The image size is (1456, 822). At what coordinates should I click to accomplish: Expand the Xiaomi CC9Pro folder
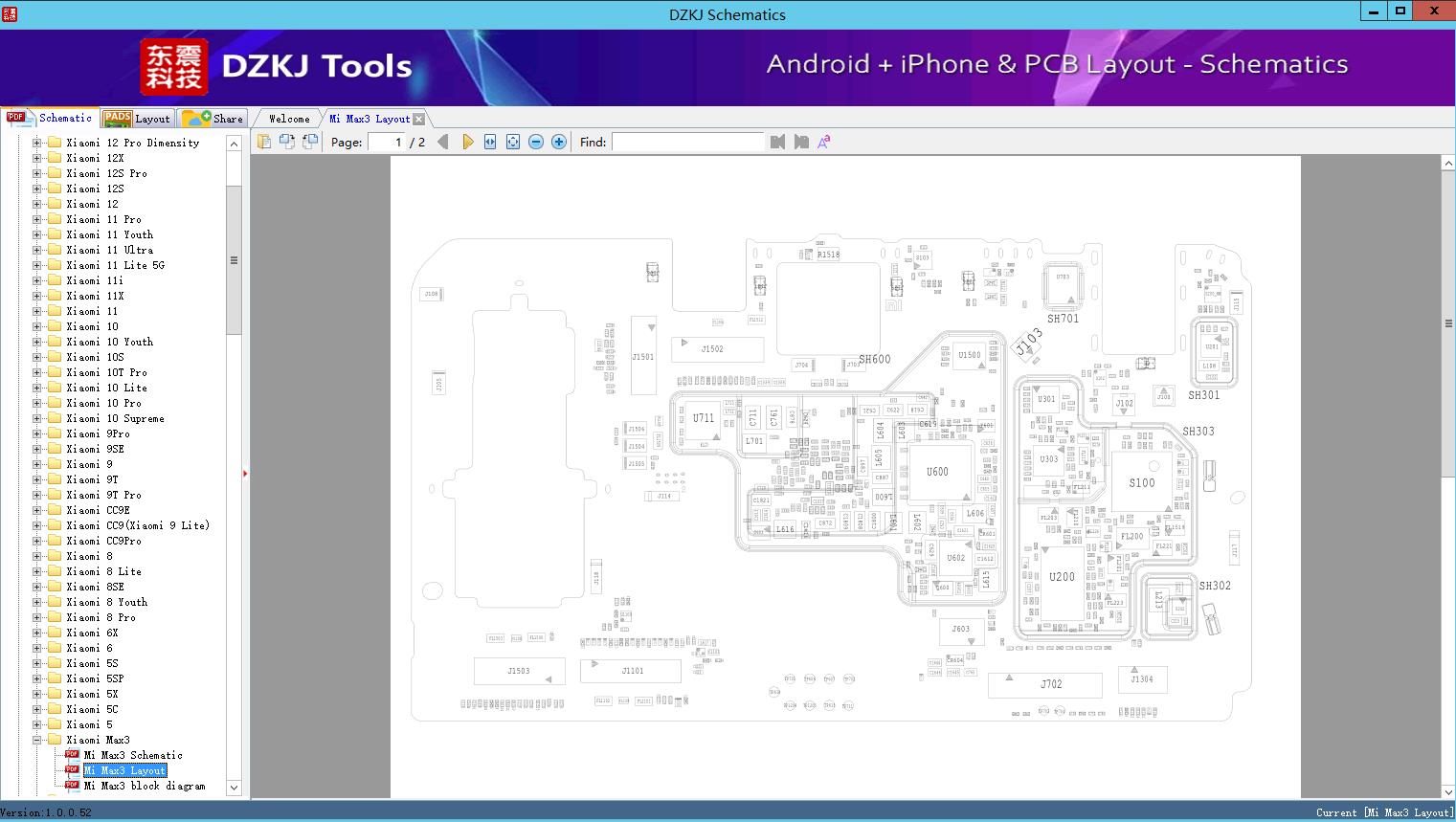click(x=37, y=541)
